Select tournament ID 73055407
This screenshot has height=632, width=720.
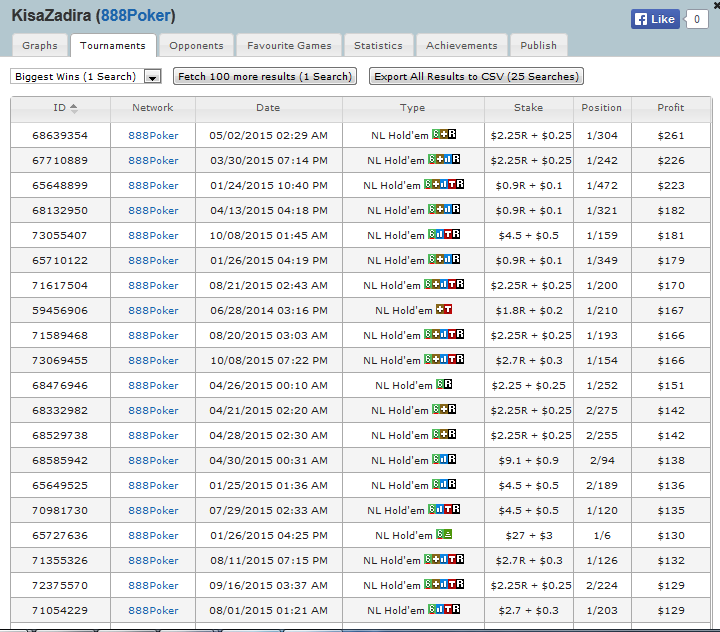60,236
